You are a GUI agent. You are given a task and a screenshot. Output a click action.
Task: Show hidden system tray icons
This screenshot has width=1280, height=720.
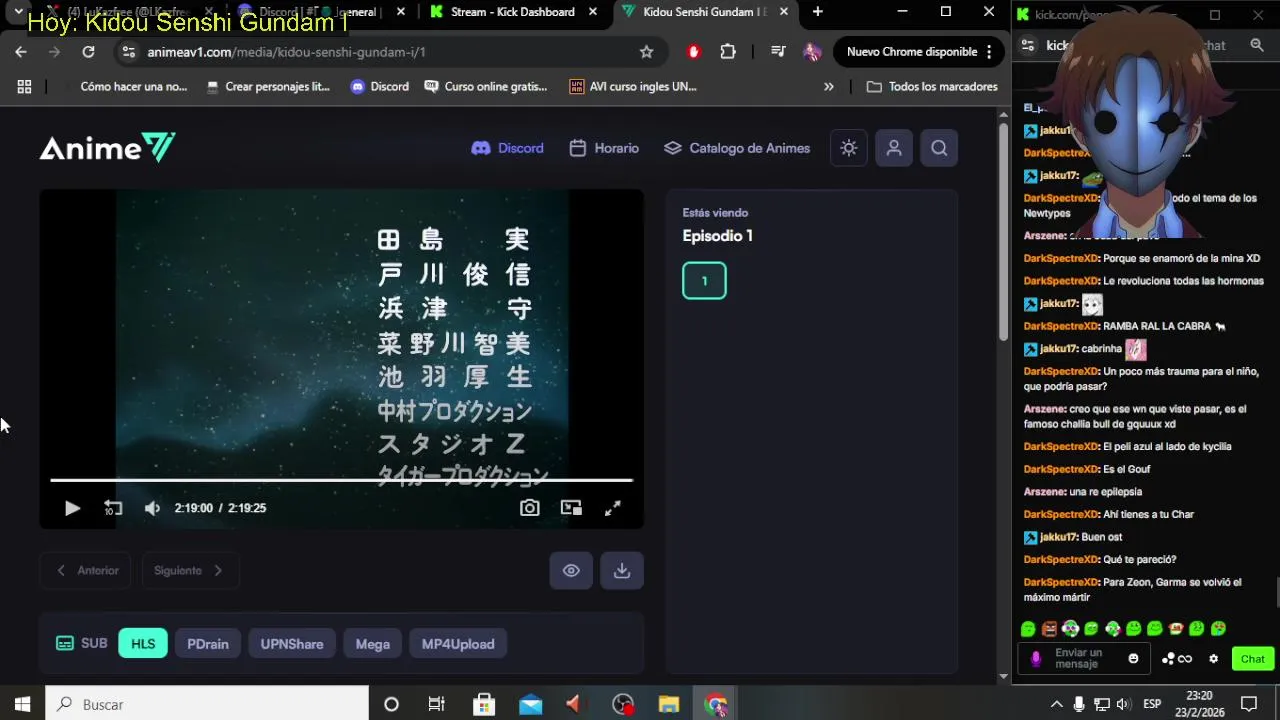click(x=1056, y=704)
